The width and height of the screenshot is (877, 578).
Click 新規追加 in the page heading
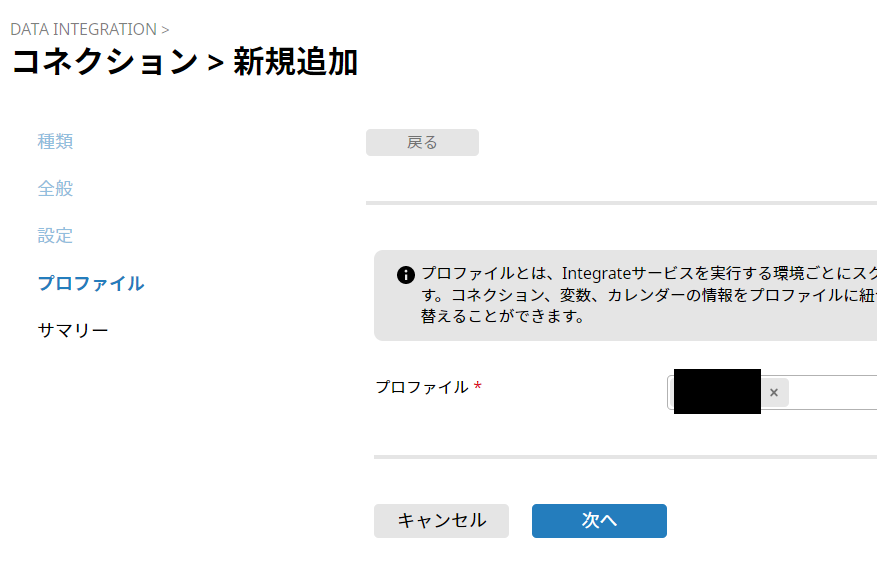coord(295,62)
